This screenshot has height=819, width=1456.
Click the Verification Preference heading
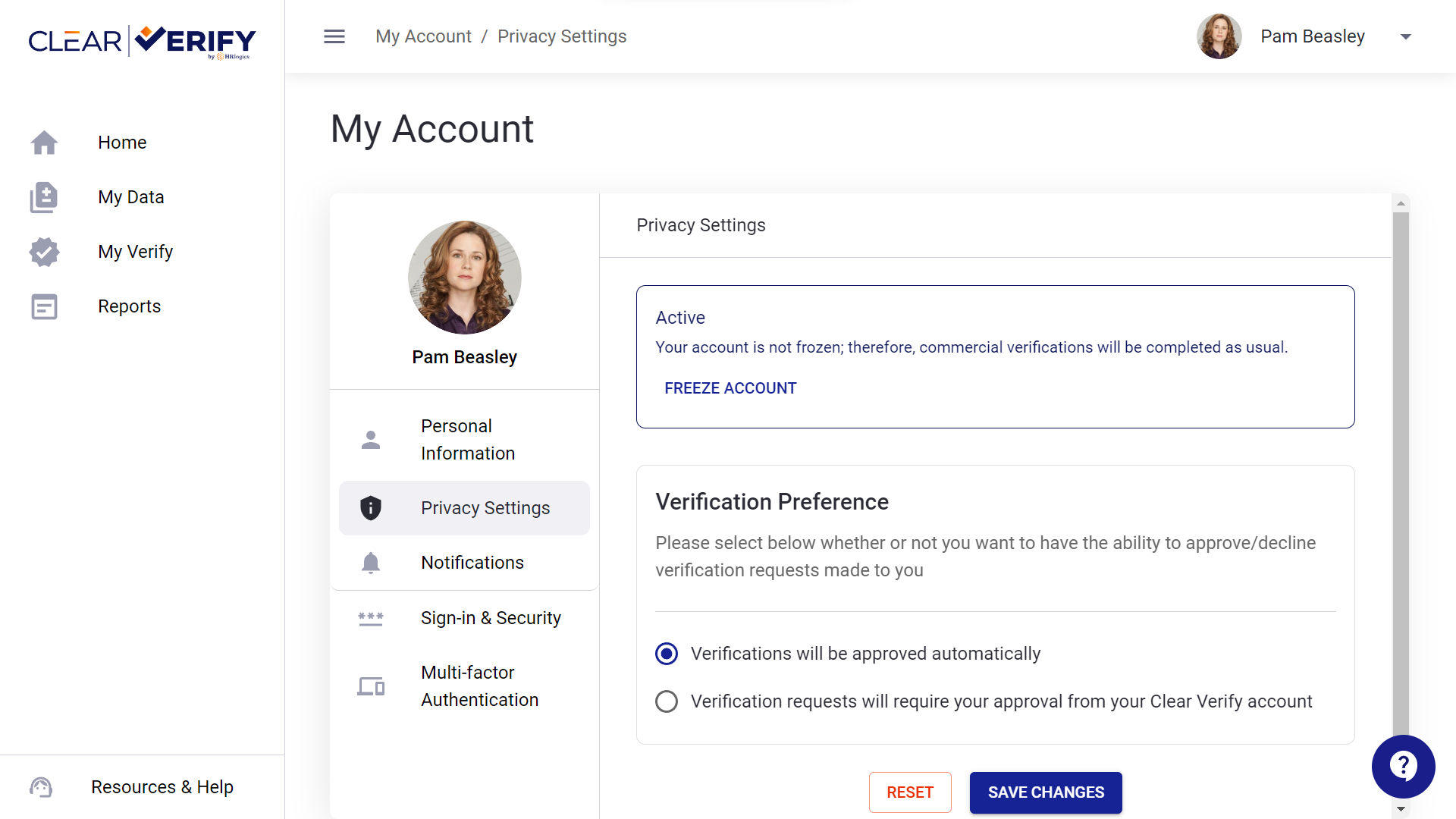772,502
